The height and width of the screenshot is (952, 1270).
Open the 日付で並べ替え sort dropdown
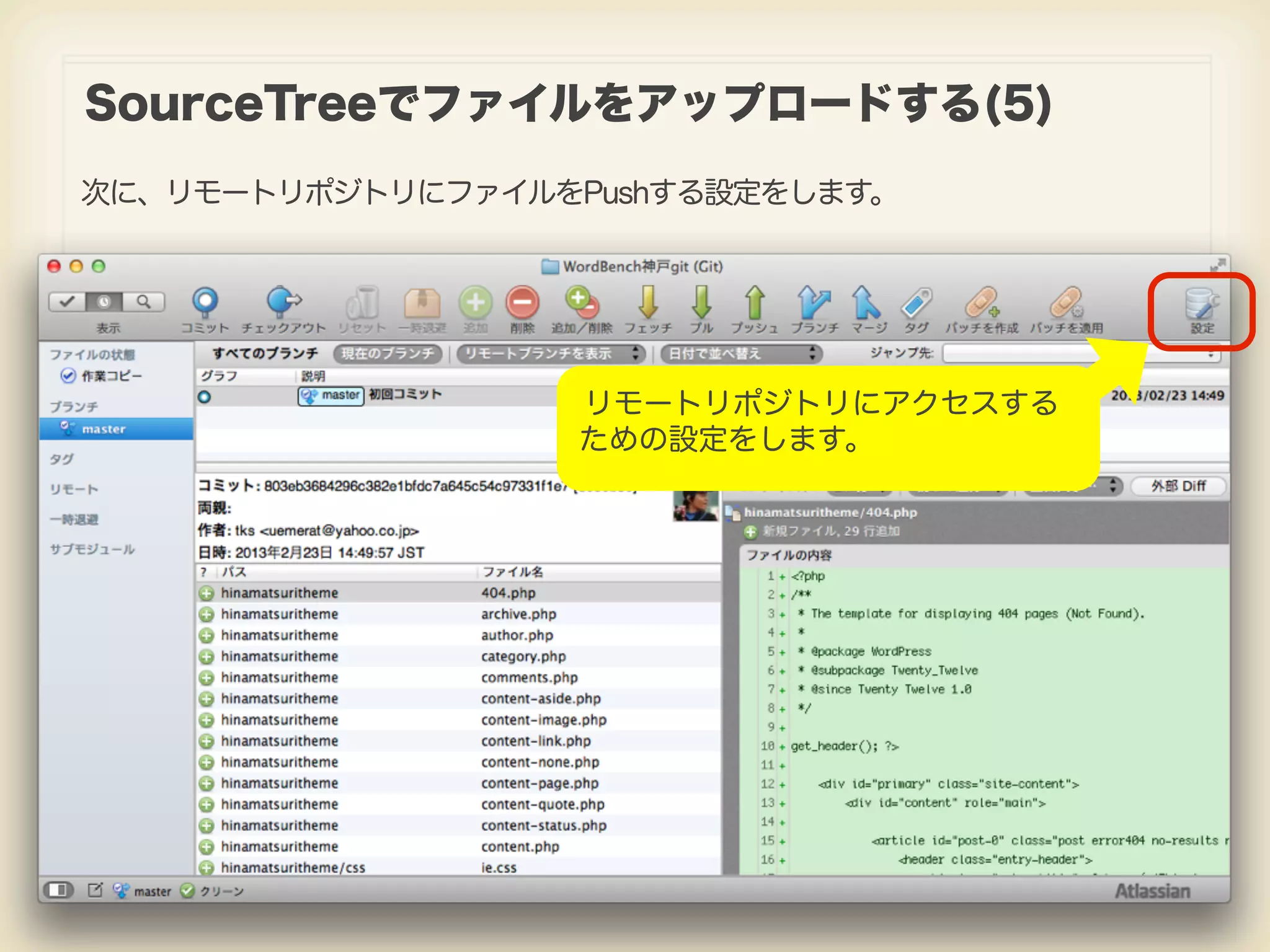[740, 354]
